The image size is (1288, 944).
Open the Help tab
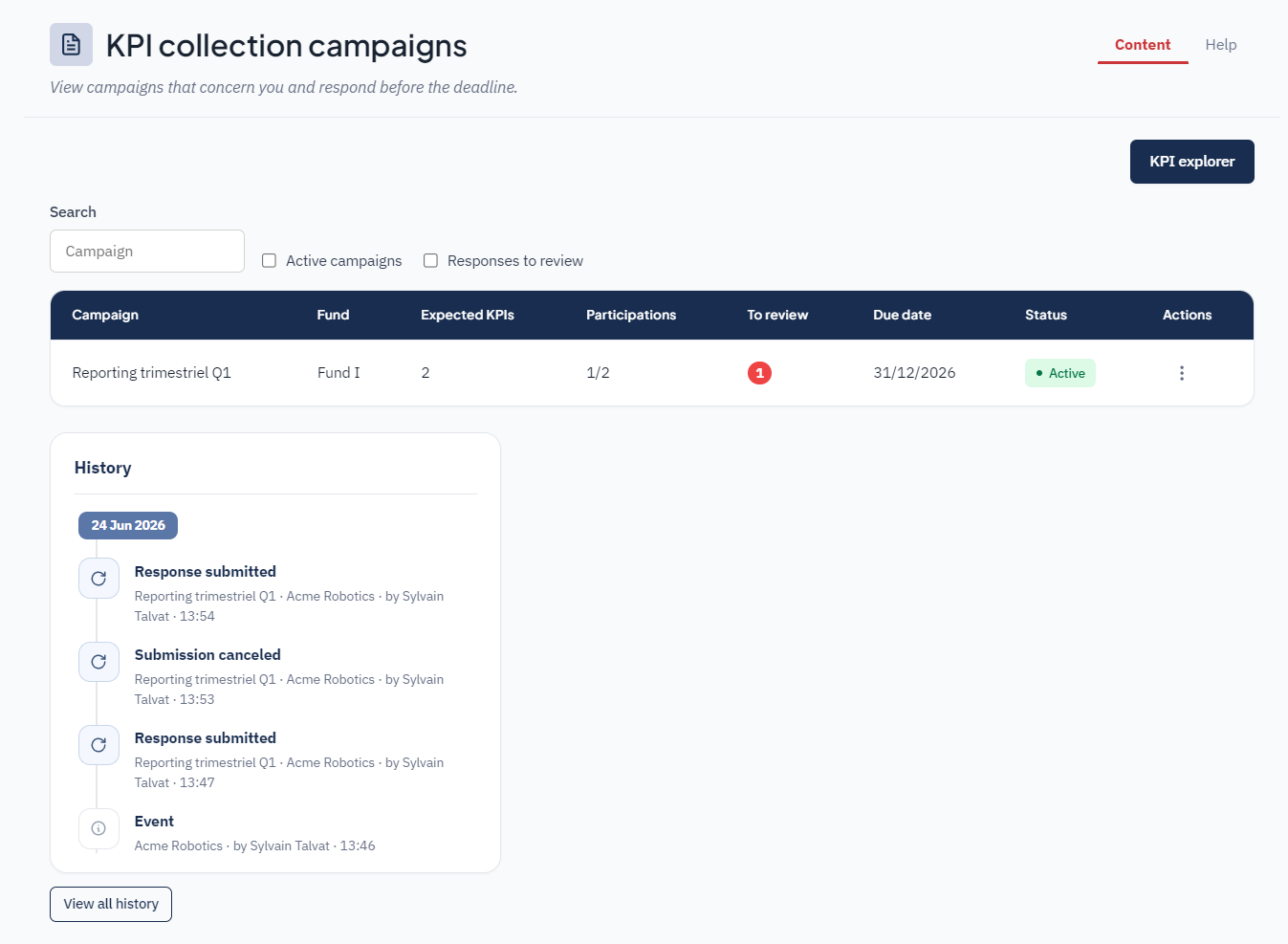(x=1221, y=45)
